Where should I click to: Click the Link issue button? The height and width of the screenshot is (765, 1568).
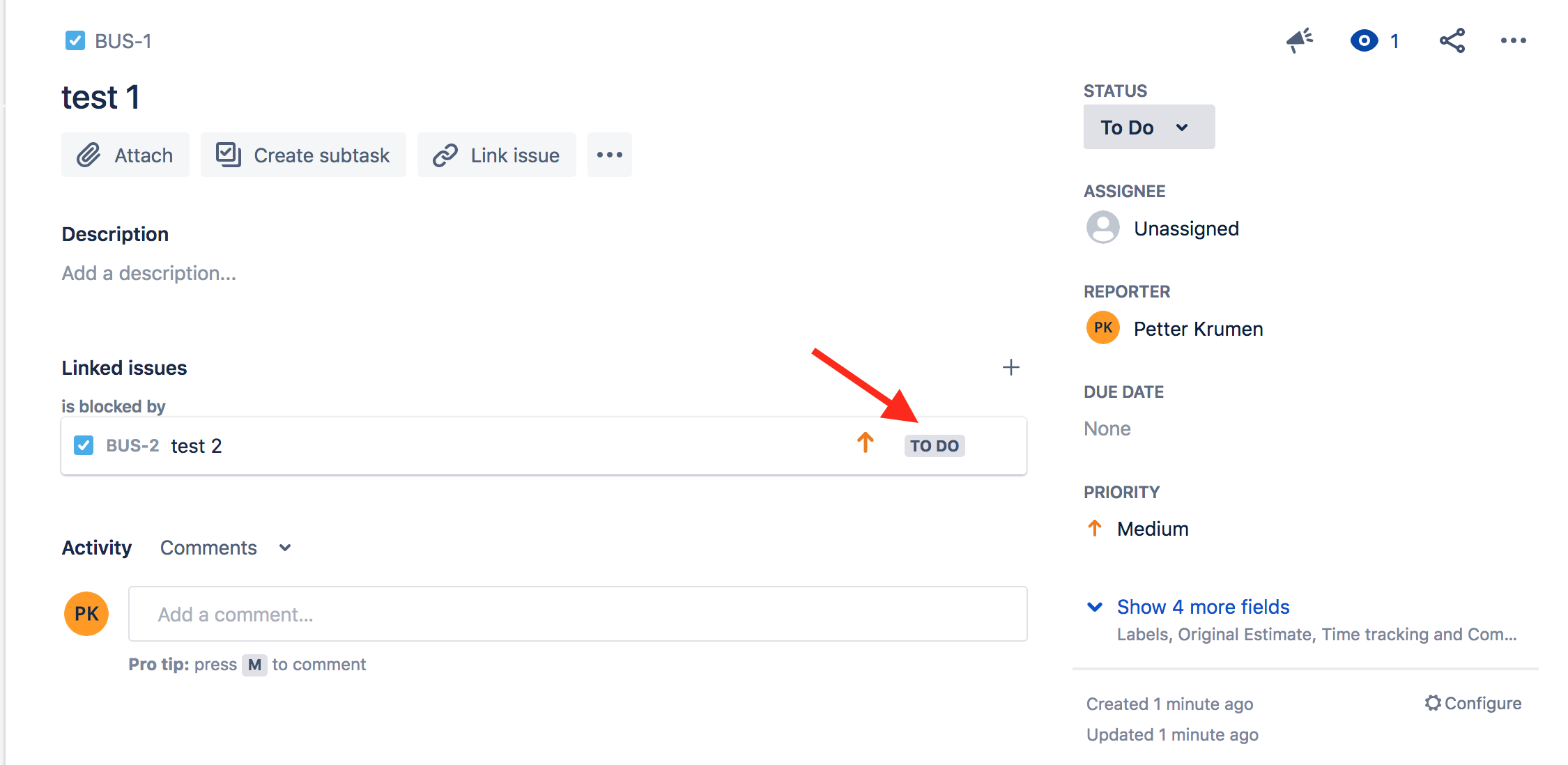(x=496, y=155)
